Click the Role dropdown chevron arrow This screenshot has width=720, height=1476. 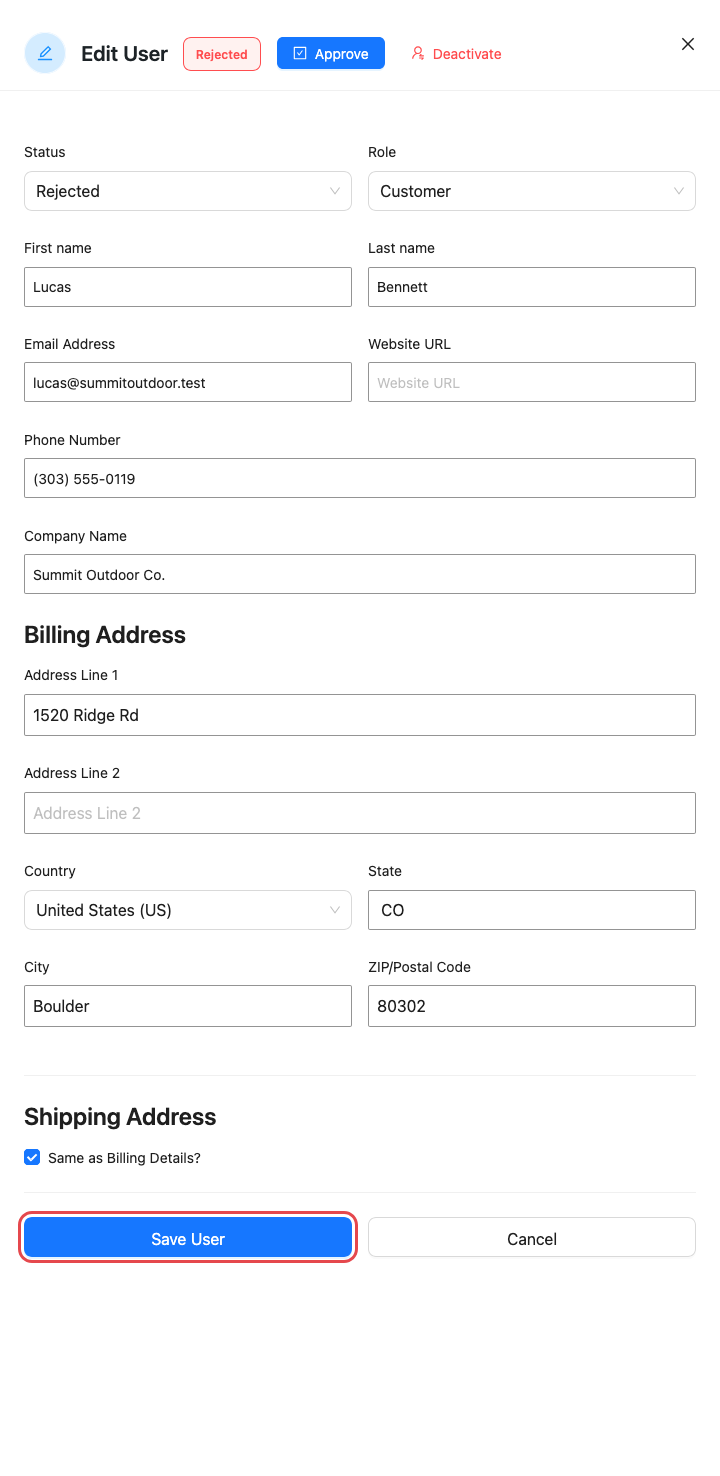(679, 191)
